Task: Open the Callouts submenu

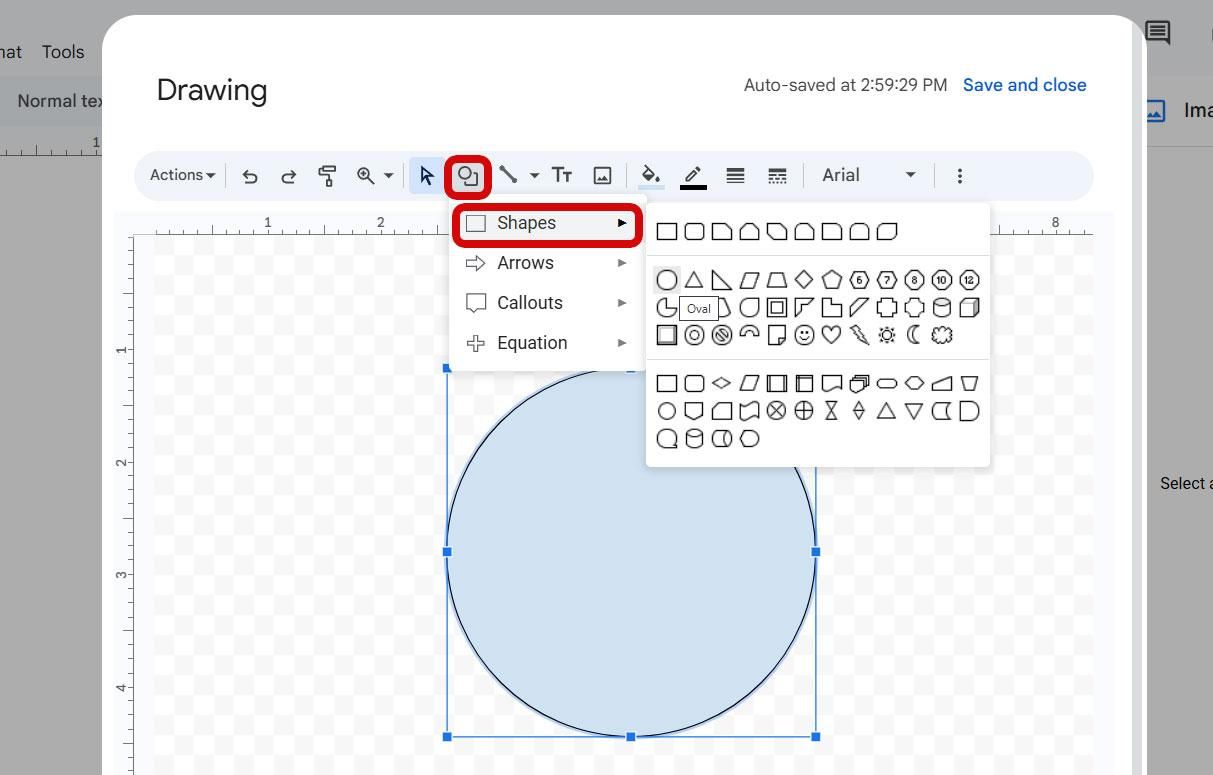Action: [529, 303]
